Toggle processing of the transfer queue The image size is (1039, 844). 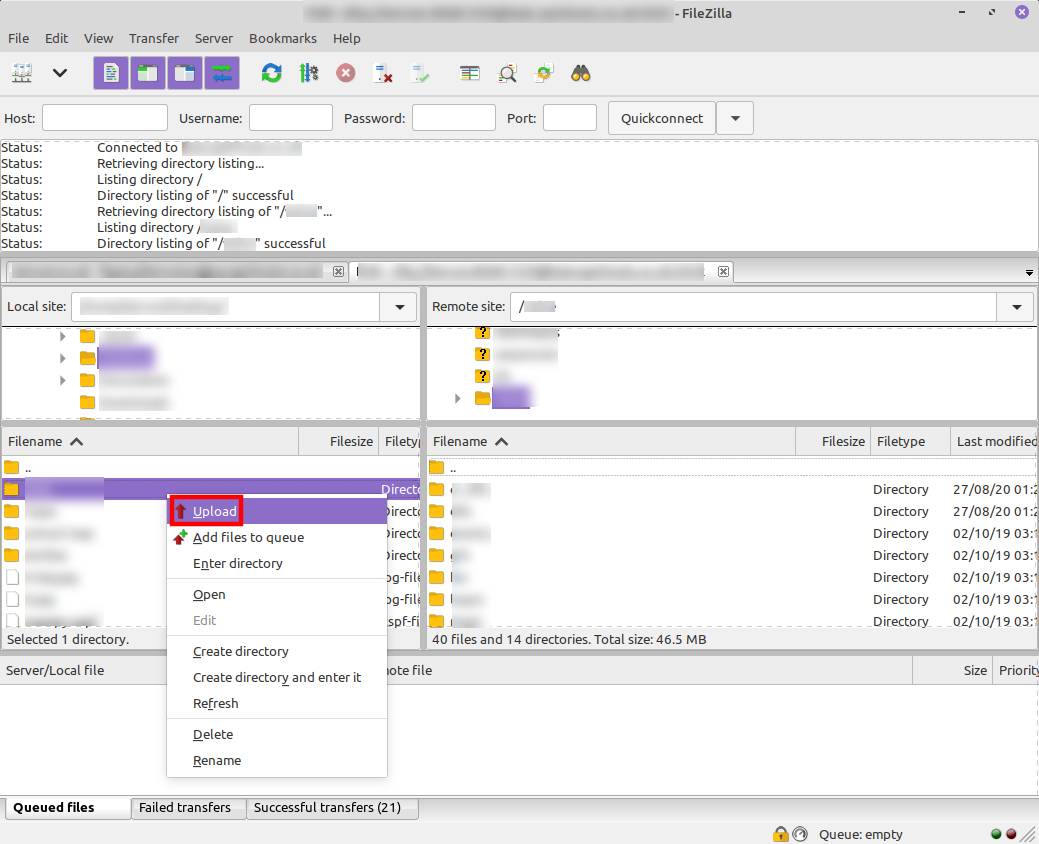(309, 73)
